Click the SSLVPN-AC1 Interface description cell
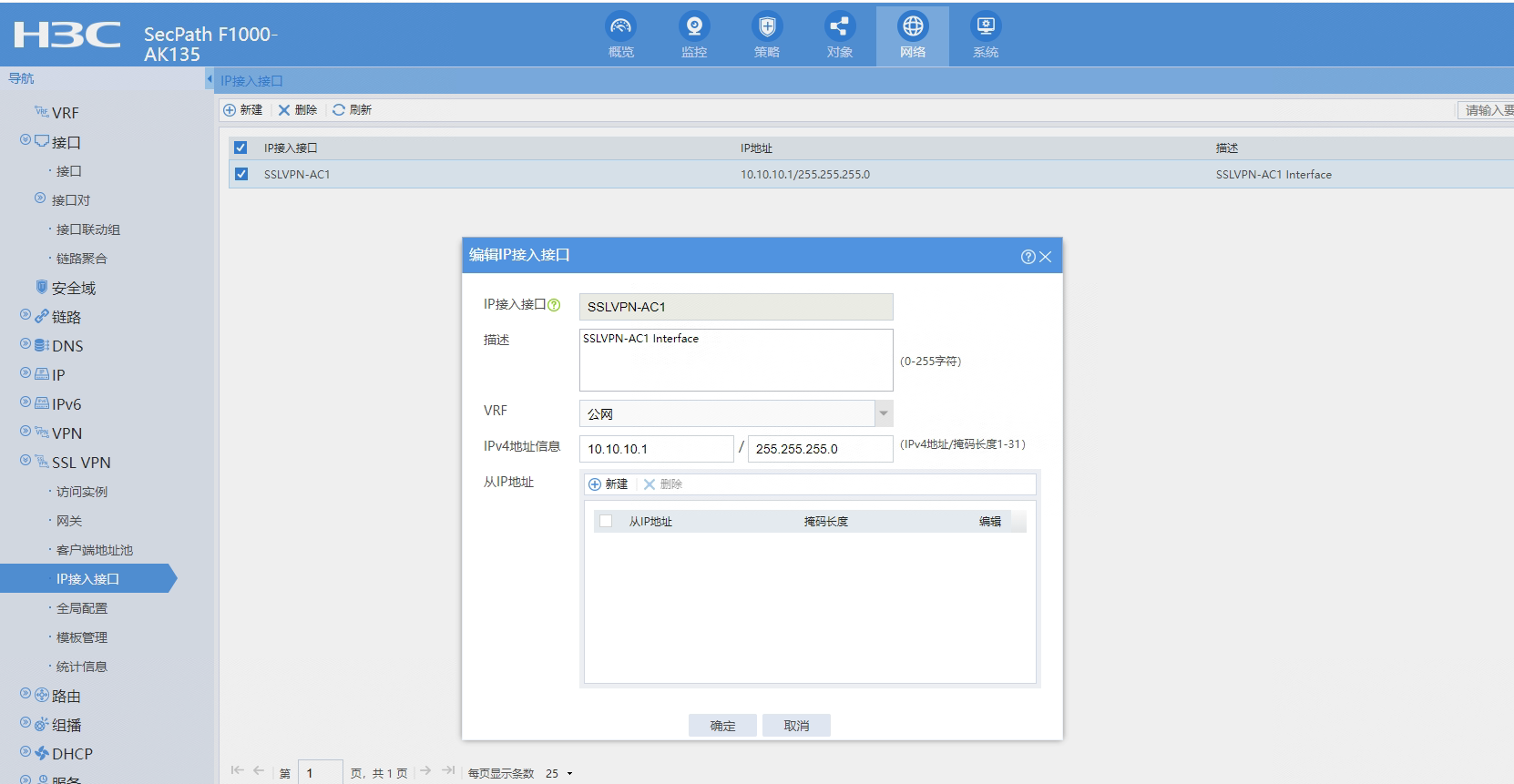The height and width of the screenshot is (784, 1514). click(x=1274, y=175)
